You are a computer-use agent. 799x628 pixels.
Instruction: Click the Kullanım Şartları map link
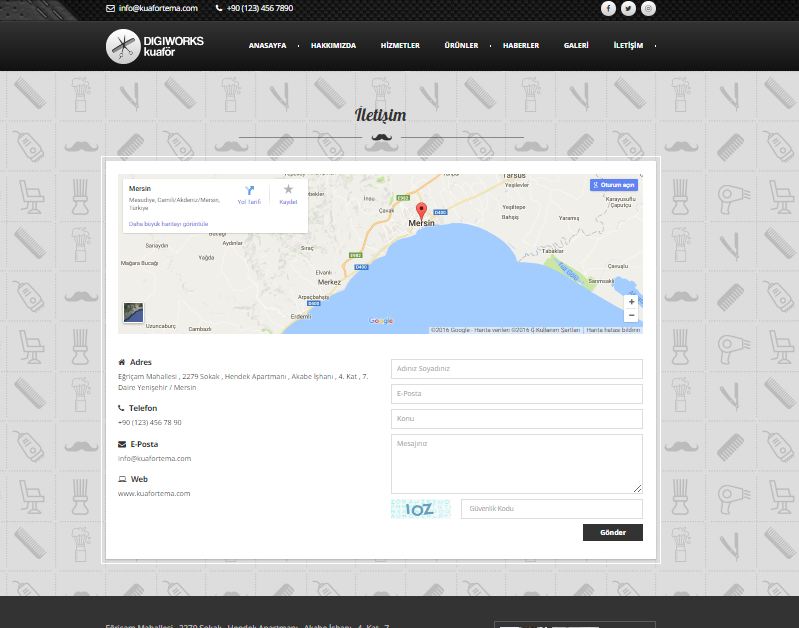tap(558, 330)
